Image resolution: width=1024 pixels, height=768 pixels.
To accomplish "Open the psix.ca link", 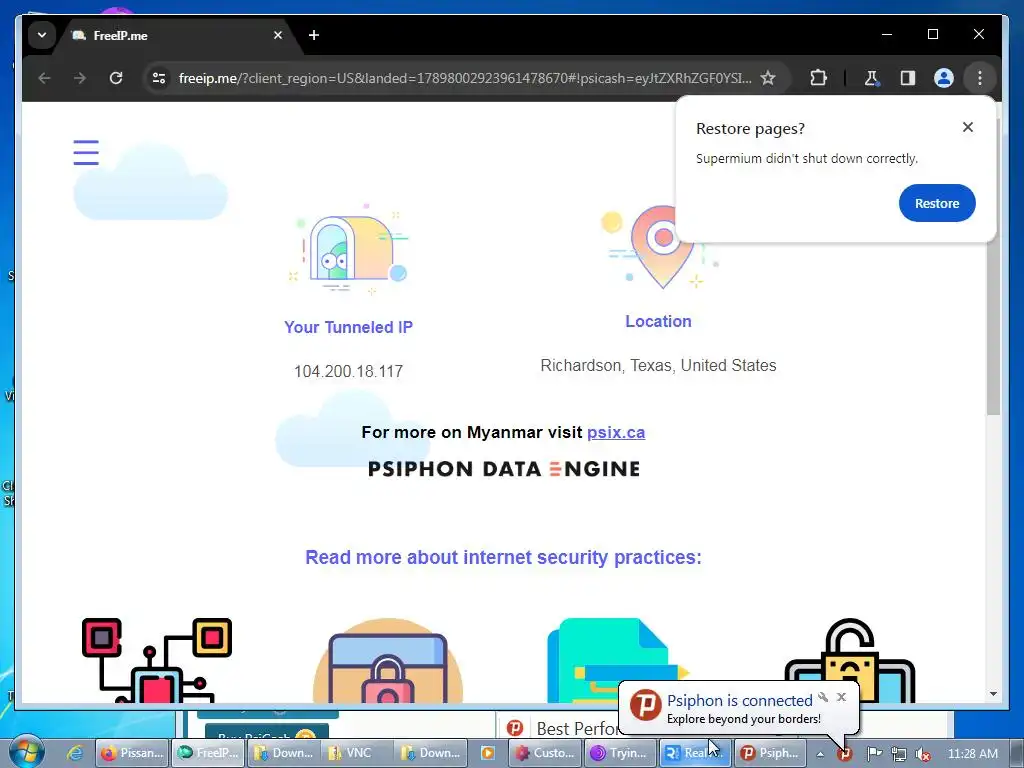I will (616, 432).
